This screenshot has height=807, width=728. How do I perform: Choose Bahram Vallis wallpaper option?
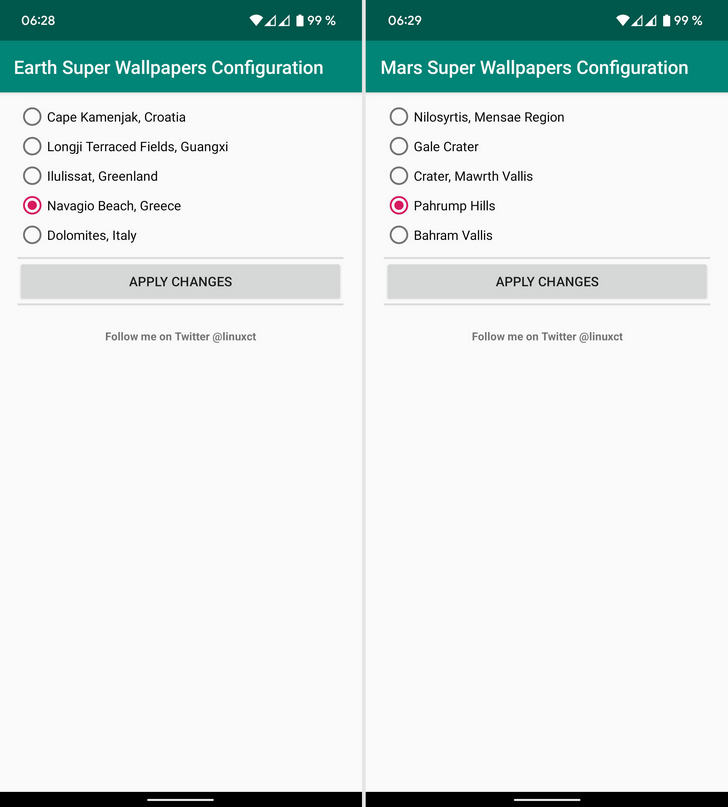441,235
